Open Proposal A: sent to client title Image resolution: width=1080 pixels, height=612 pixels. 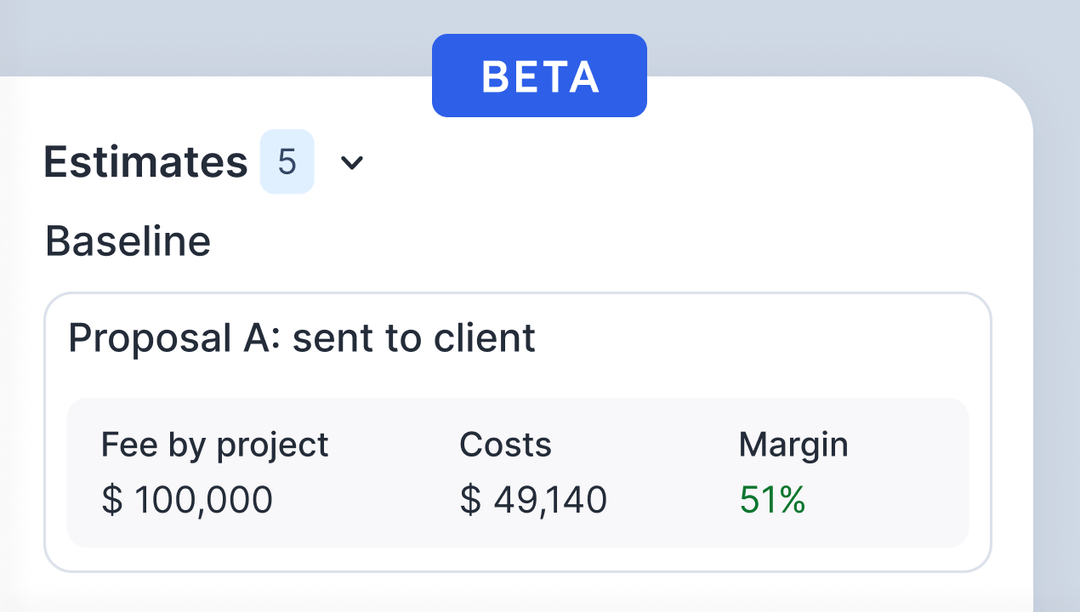[x=302, y=339]
